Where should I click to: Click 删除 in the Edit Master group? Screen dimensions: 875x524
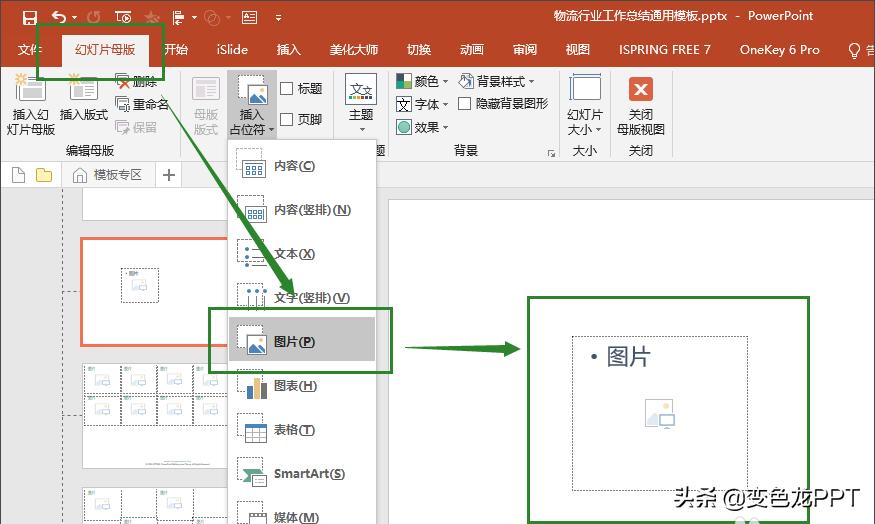136,81
